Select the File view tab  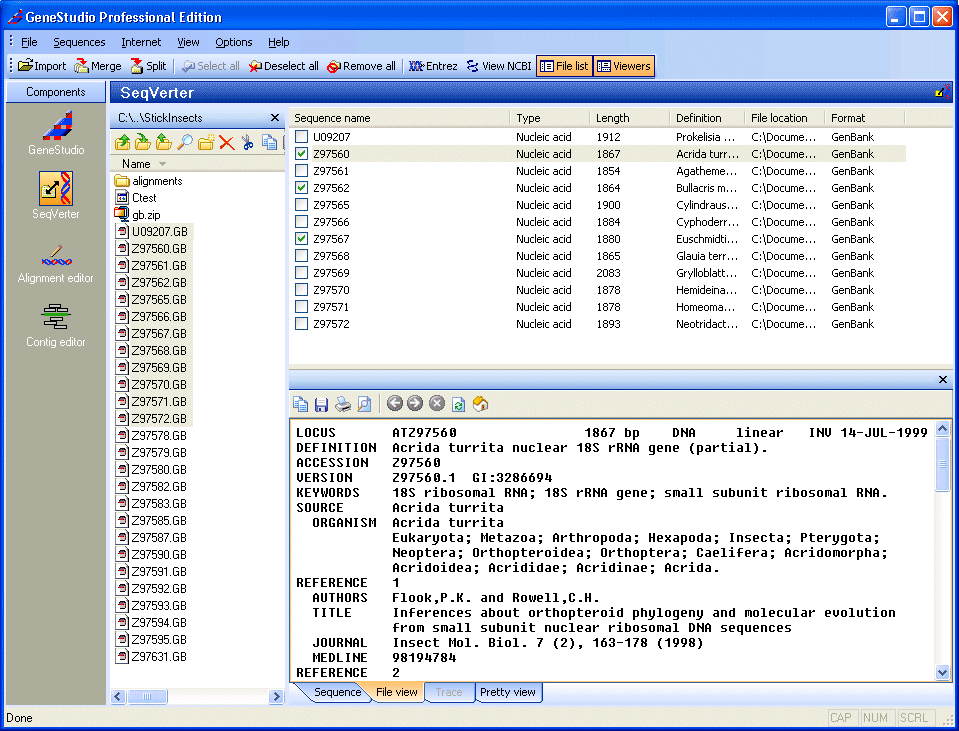coord(396,692)
